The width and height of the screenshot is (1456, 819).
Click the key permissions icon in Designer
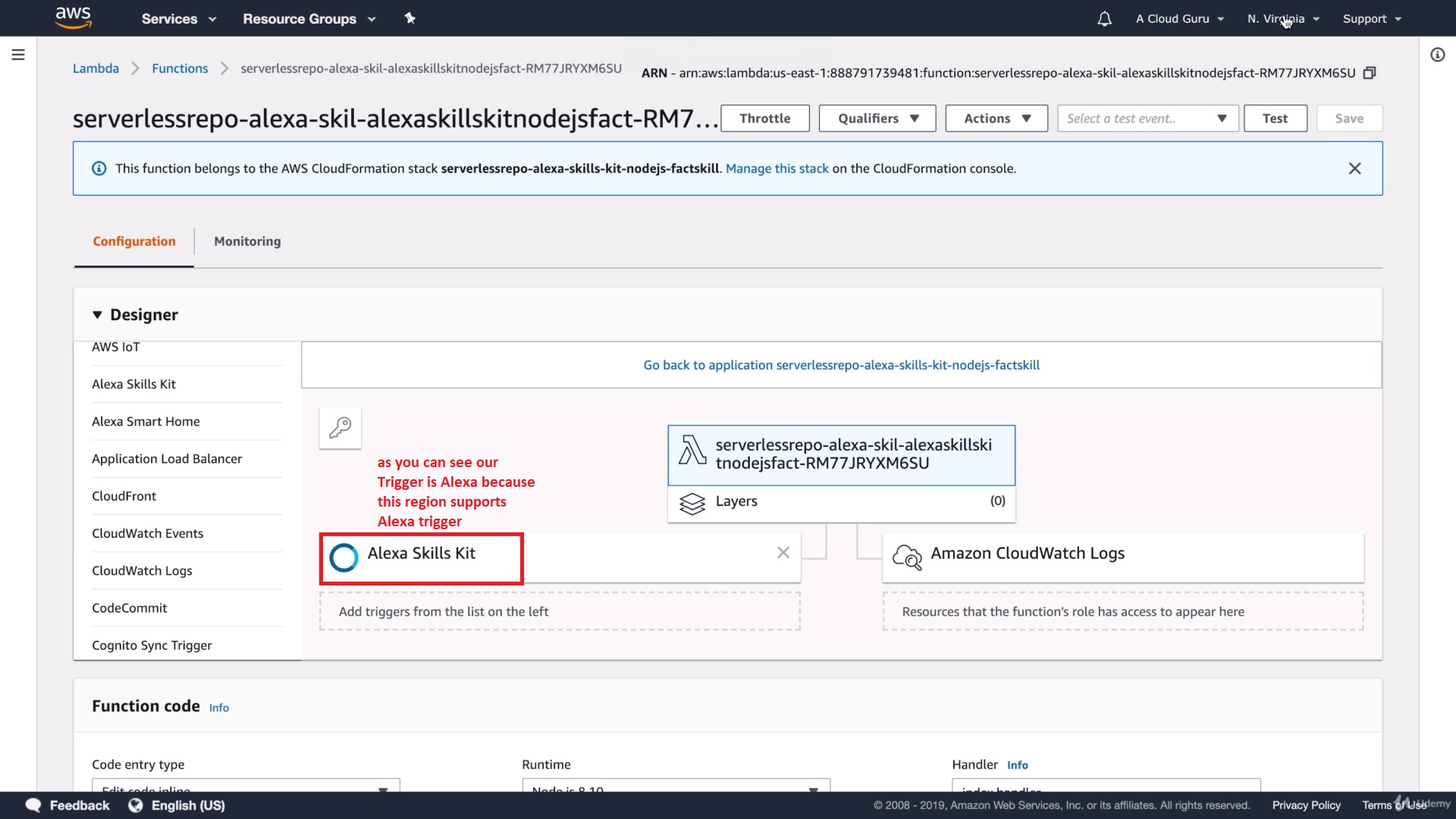pos(340,428)
